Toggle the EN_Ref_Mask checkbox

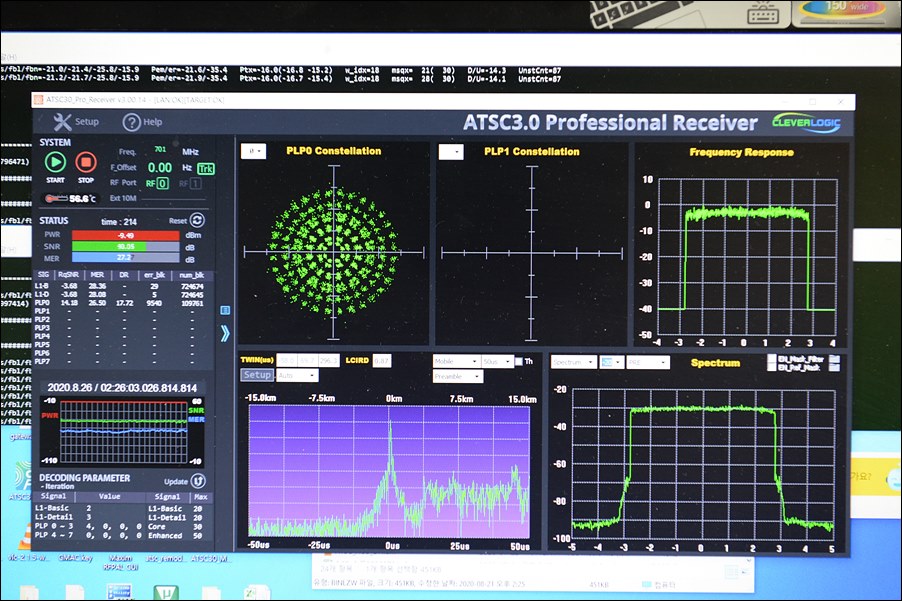click(772, 367)
